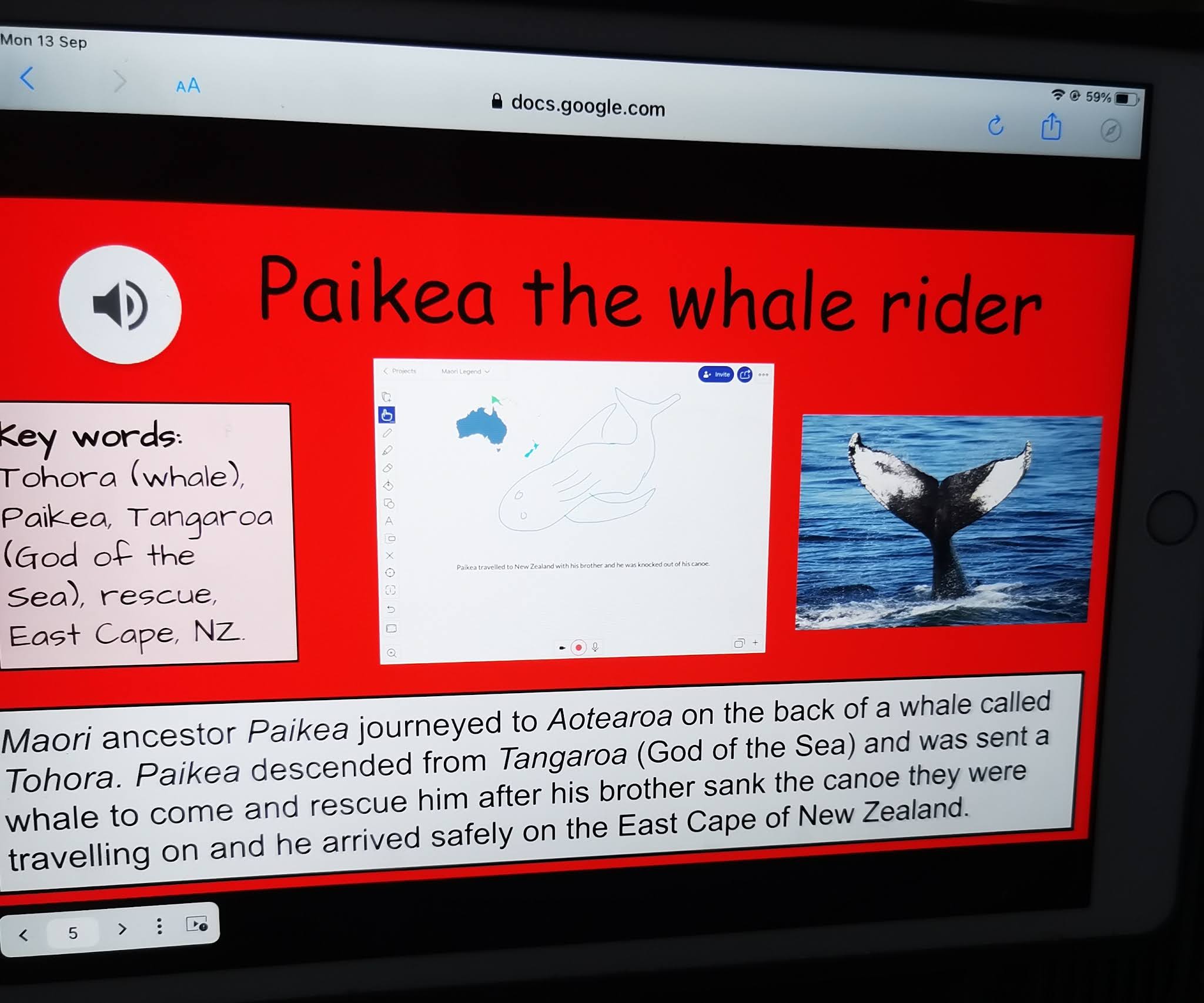Click the red record button
The height and width of the screenshot is (1003, 1204).
(x=578, y=647)
